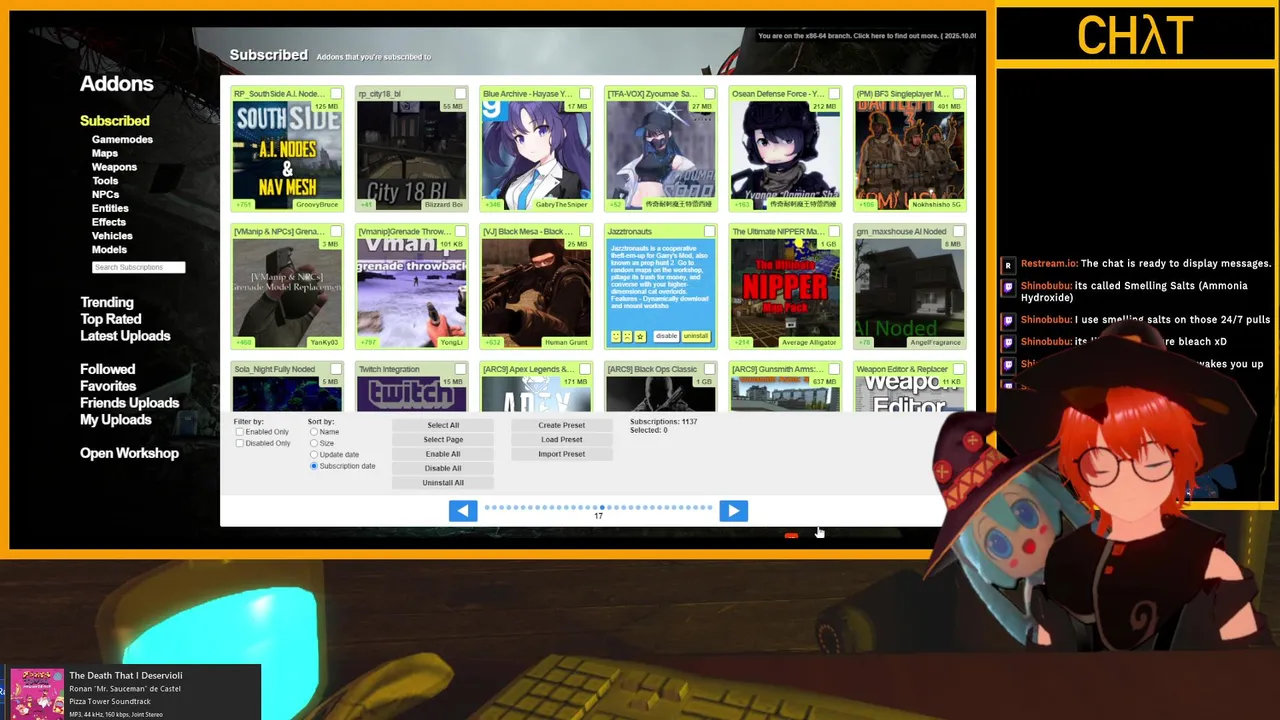
Task: Click the Enable All button
Action: 443,454
